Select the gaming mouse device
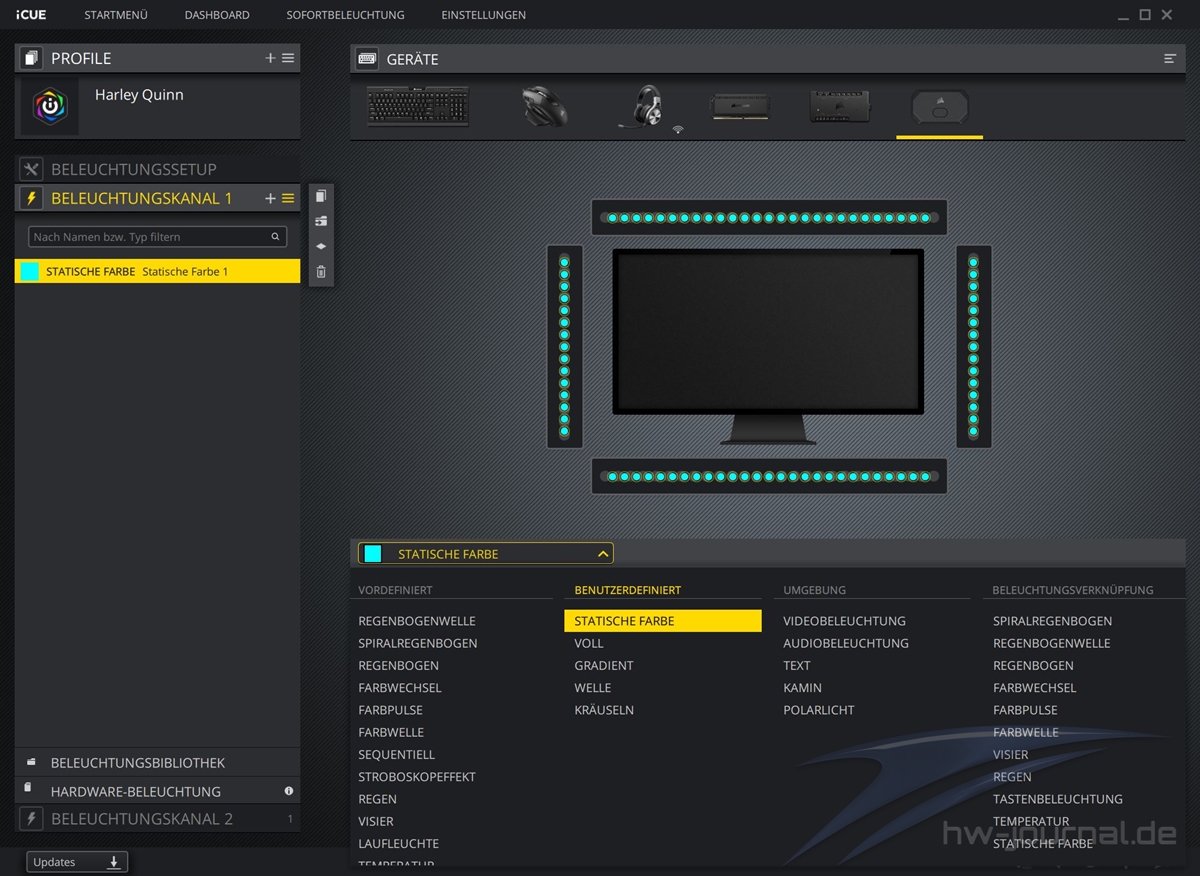 pos(544,105)
